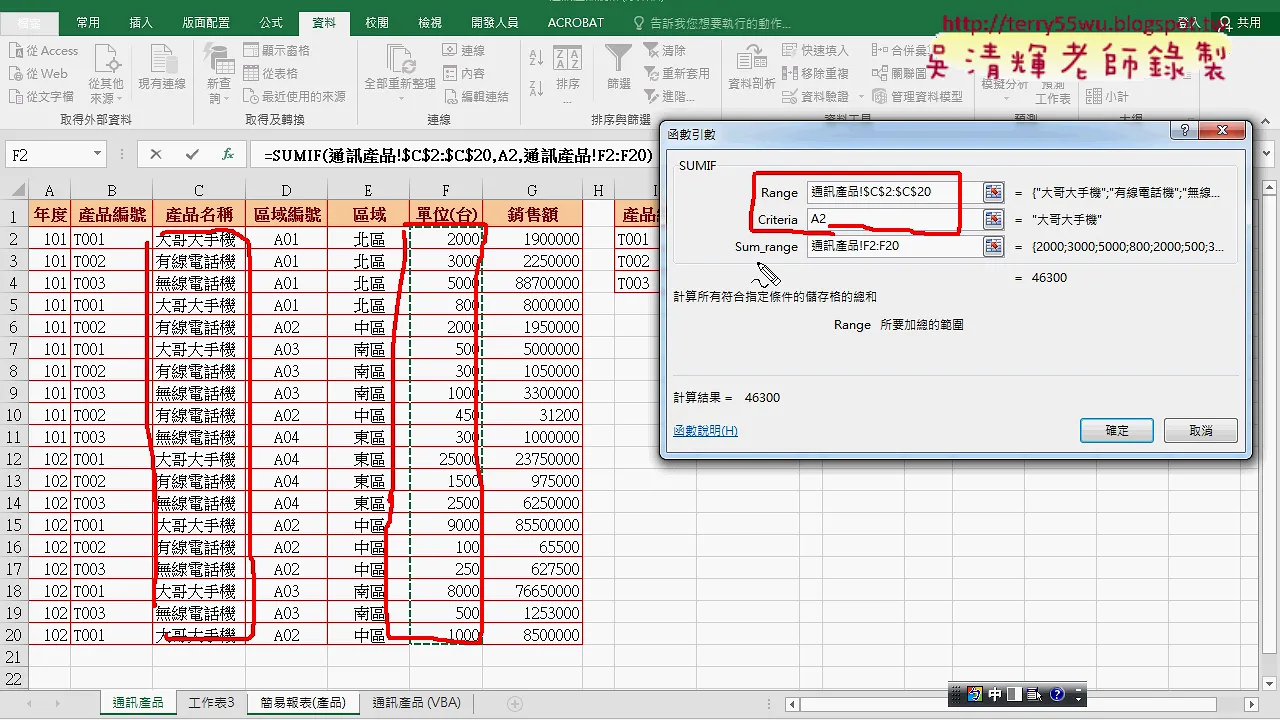Click cell G4 value 88700000
The height and width of the screenshot is (720, 1280).
click(x=532, y=283)
